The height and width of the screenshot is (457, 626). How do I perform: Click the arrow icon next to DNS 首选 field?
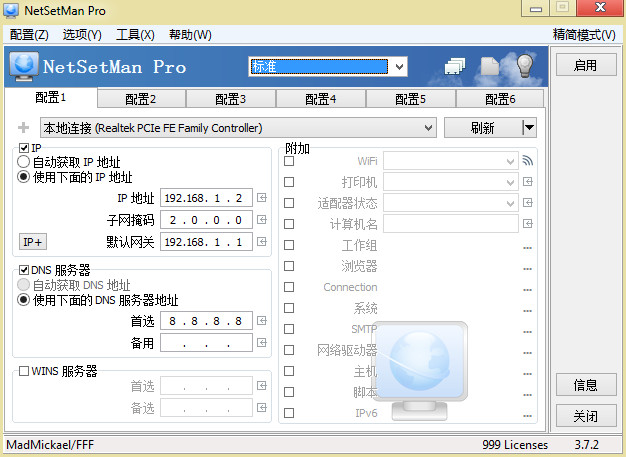click(261, 320)
